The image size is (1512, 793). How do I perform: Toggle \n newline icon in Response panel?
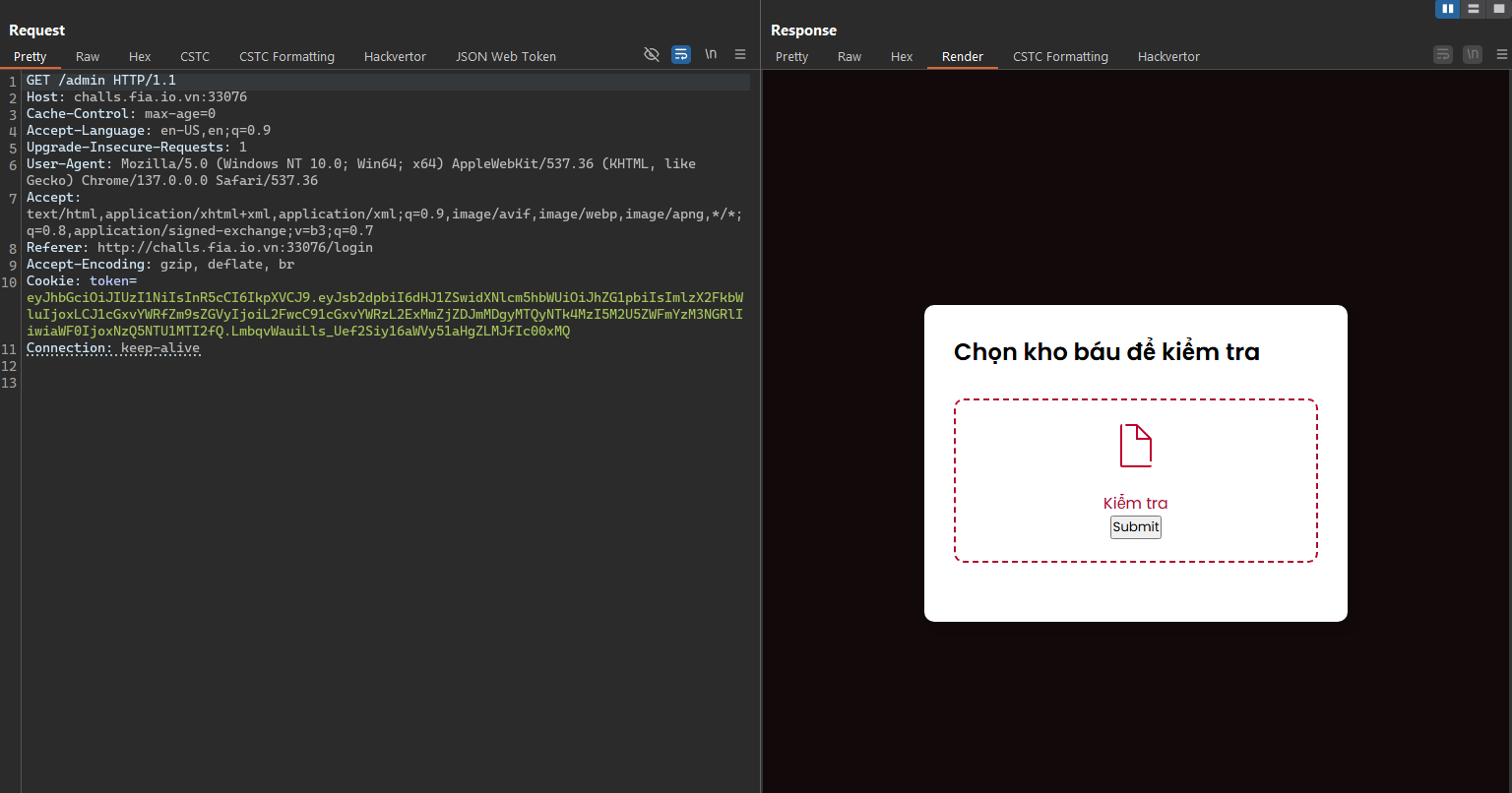[x=1473, y=54]
